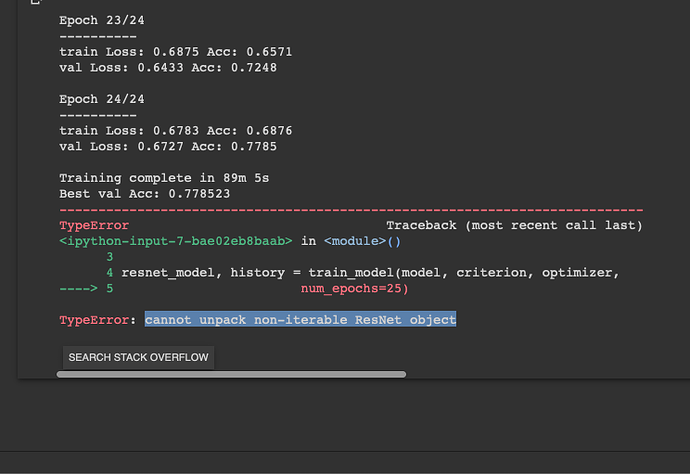Viewport: 690px width, 474px height.
Task: Click the '----> 5' traceback arrow
Action: tap(86, 288)
